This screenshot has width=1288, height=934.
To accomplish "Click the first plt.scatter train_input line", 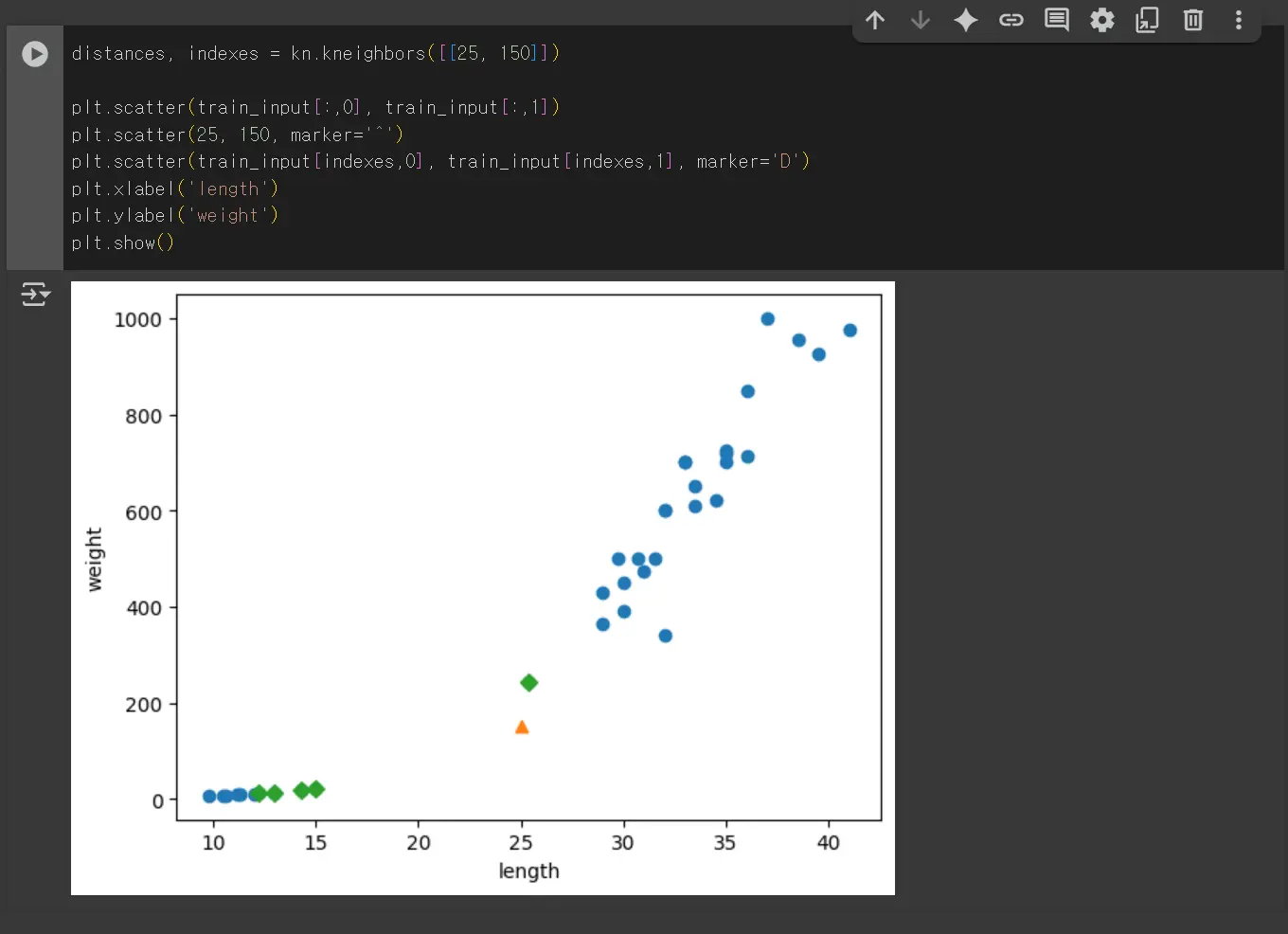I will (315, 108).
